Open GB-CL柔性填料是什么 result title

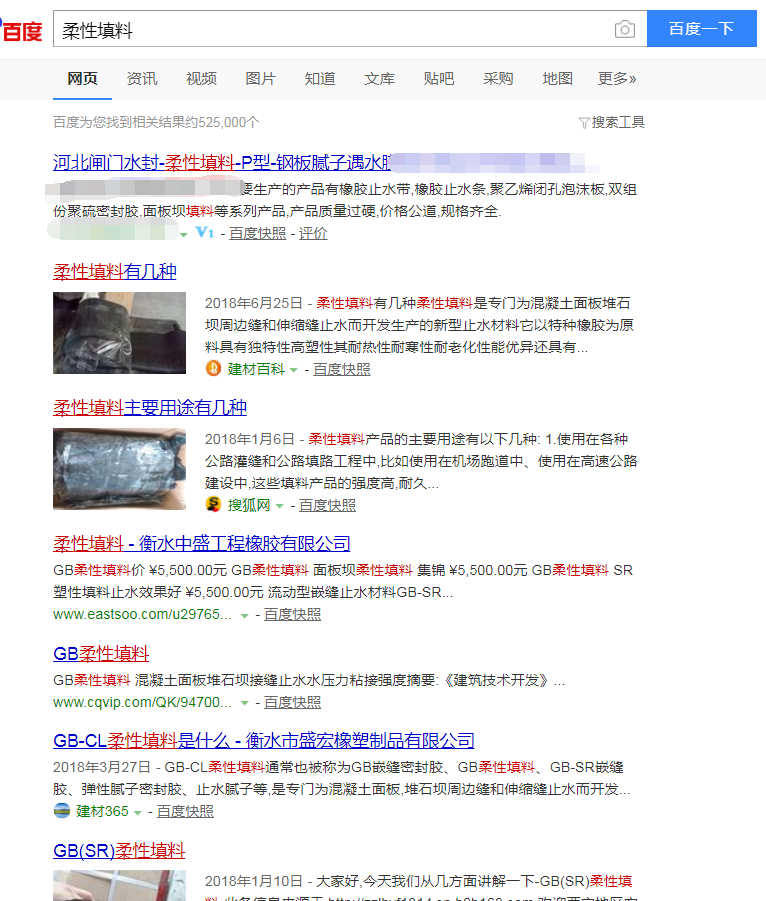264,741
